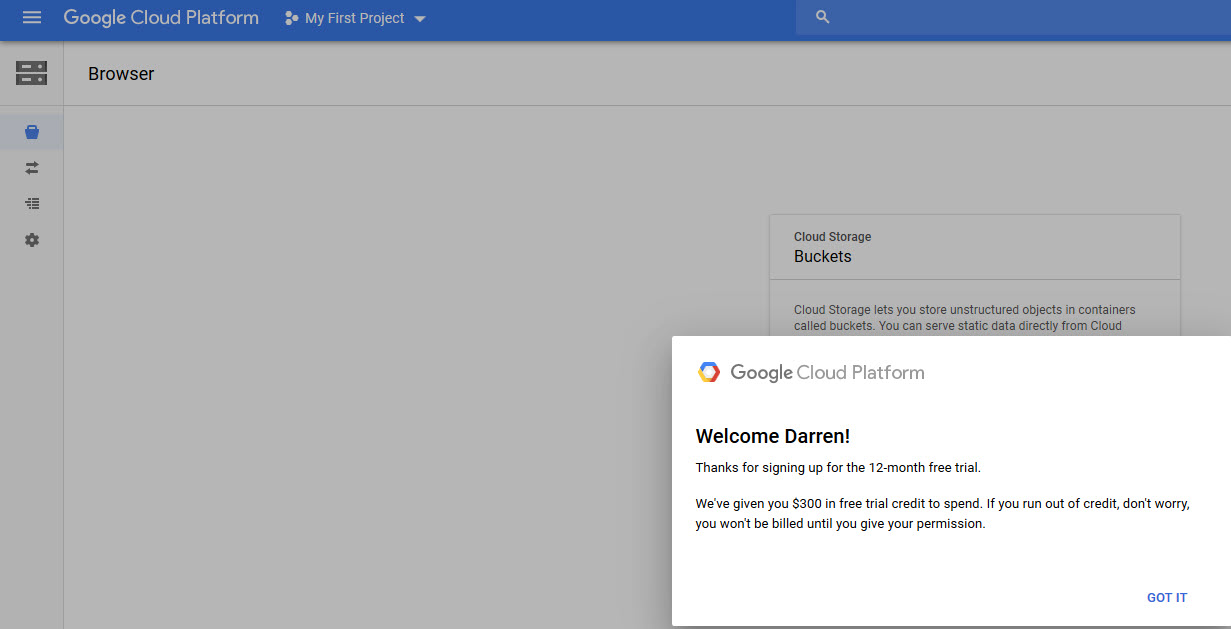Select the Browser bucket icon in sidebar
Viewport: 1231px width, 629px height.
(x=32, y=132)
